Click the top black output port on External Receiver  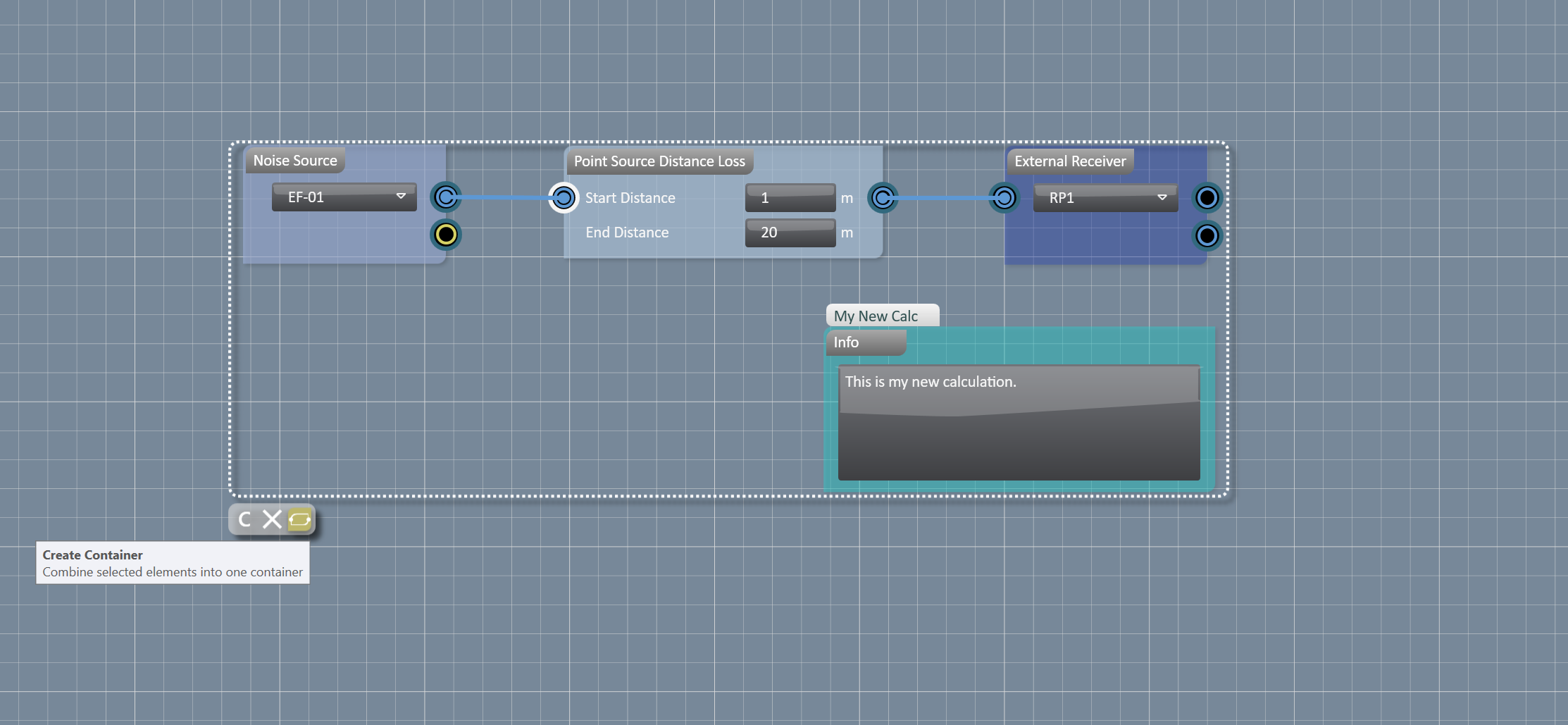[1207, 198]
